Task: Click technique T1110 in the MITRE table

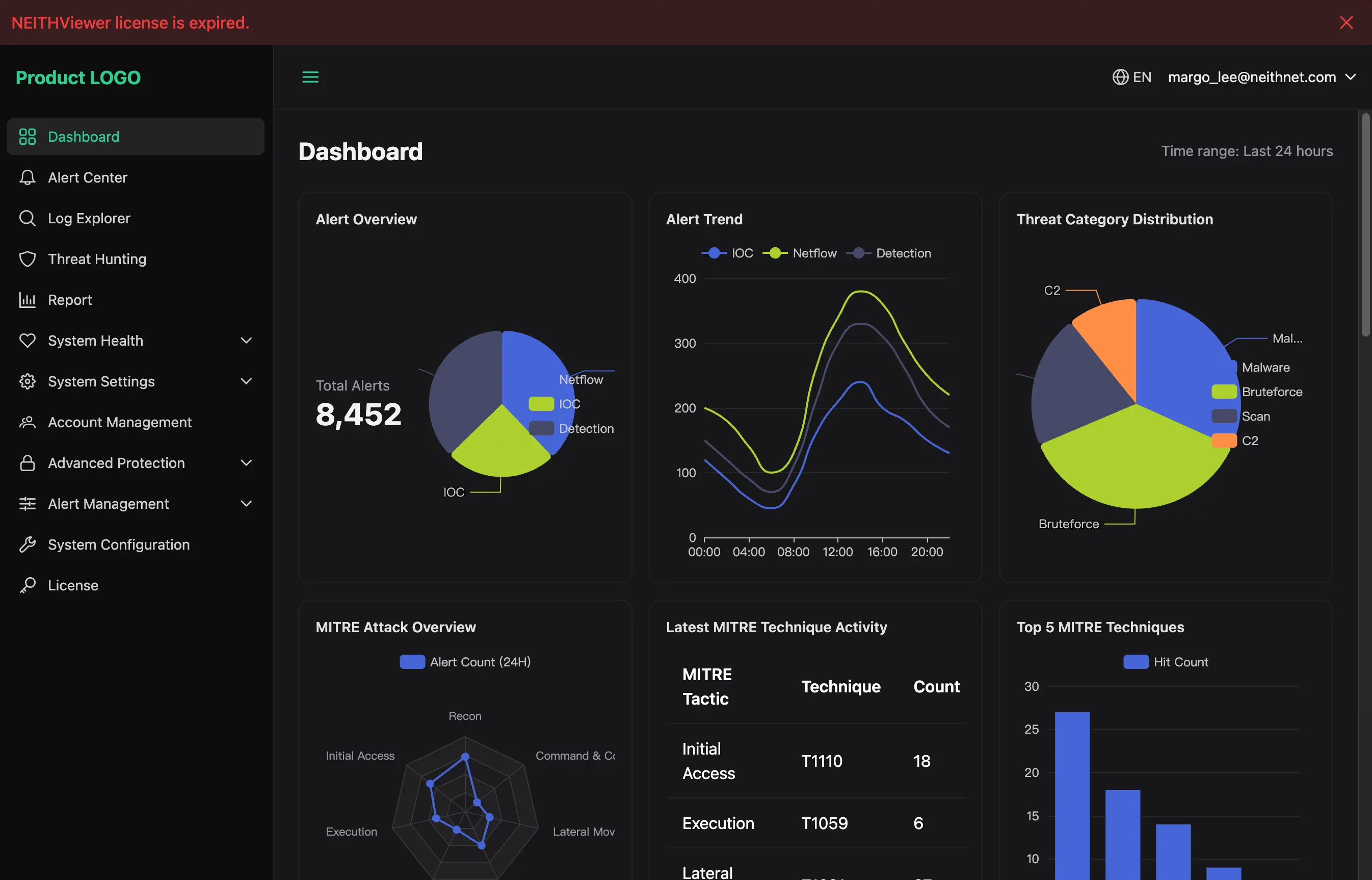Action: (x=822, y=761)
